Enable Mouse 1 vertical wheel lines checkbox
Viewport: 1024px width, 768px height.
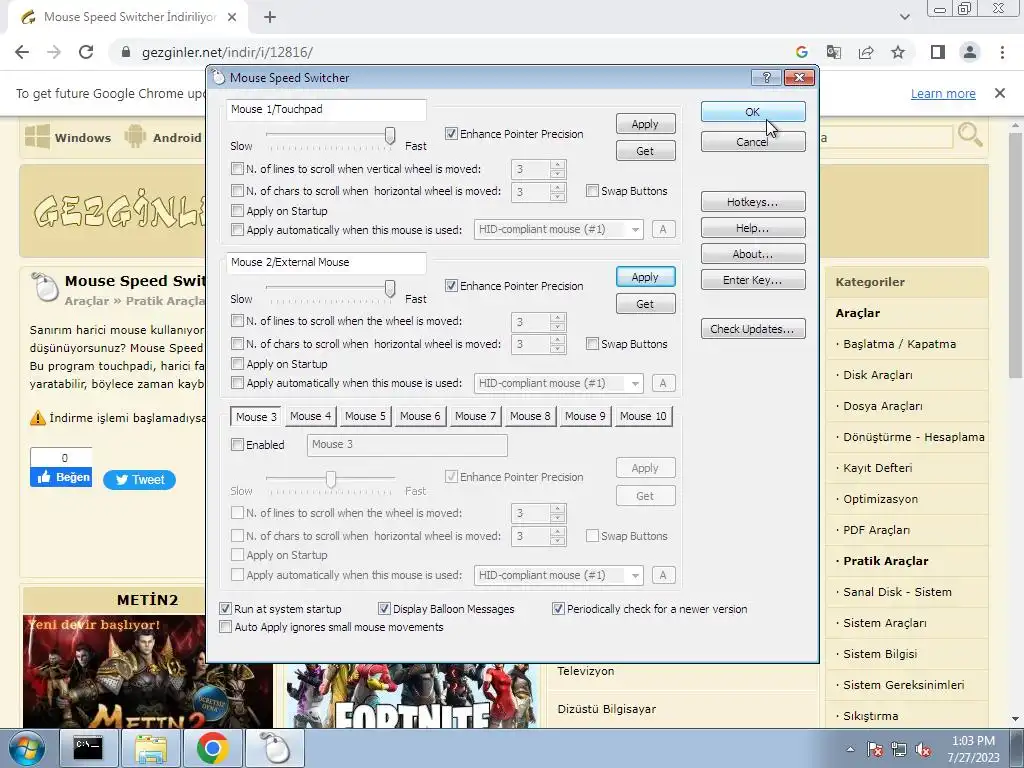237,169
